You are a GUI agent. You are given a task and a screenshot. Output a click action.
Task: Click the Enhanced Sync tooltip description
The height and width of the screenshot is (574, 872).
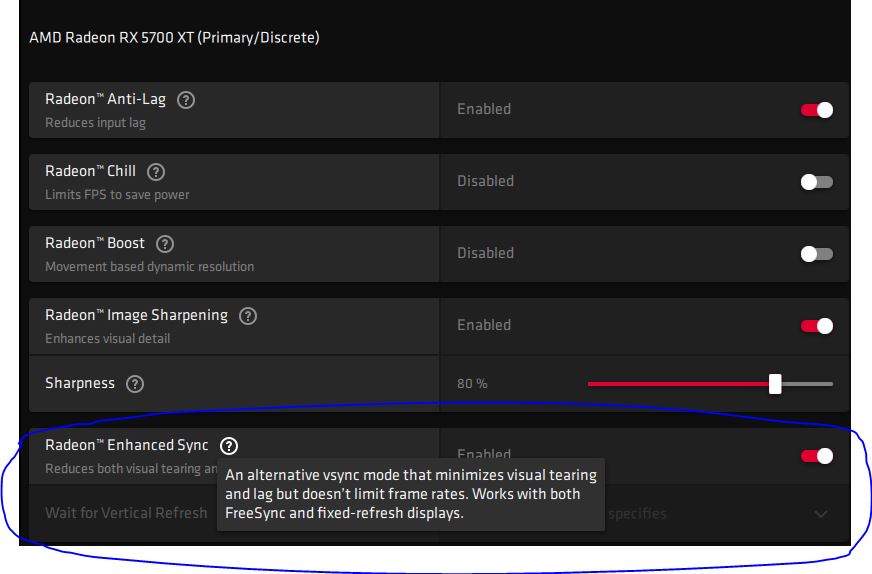tap(410, 494)
